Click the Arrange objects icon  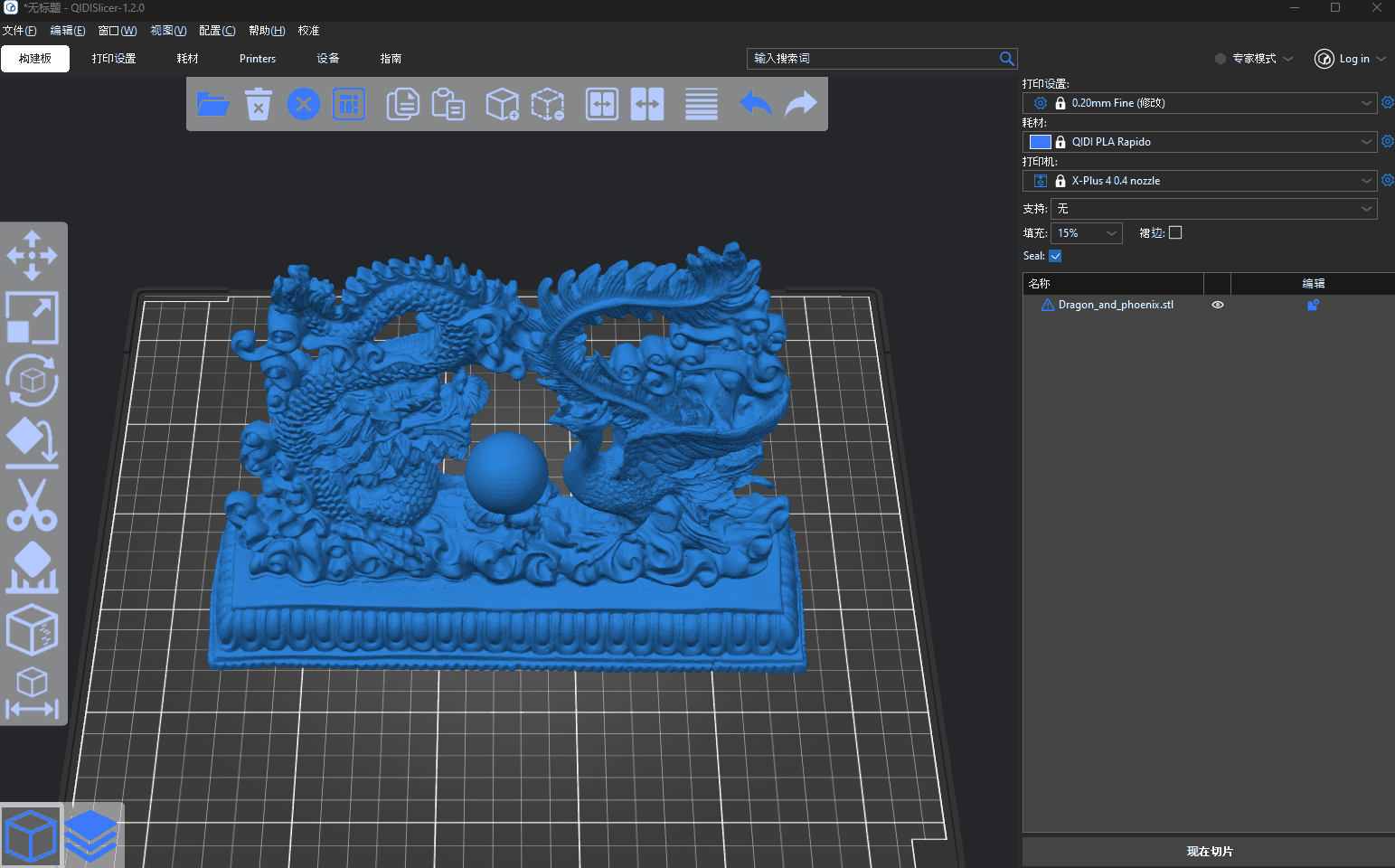(349, 104)
